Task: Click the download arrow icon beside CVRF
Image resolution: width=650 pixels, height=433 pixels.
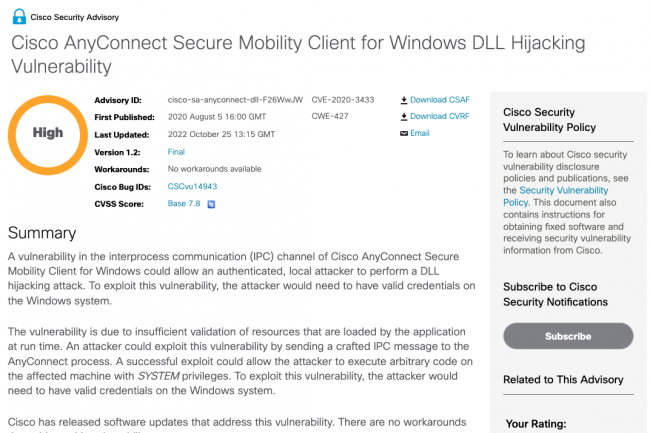Action: [x=404, y=117]
